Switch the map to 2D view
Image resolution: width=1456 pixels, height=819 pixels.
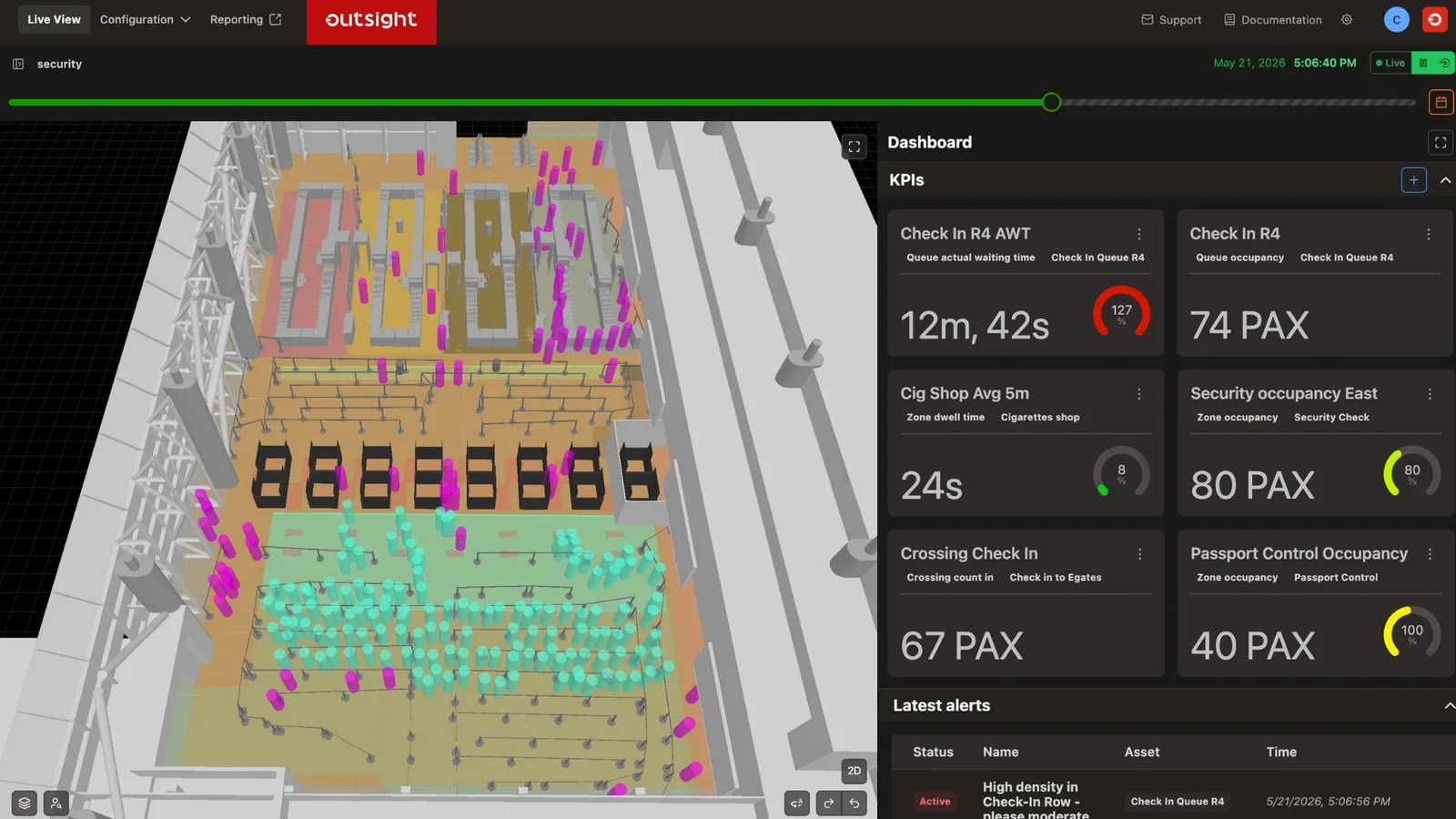[854, 771]
